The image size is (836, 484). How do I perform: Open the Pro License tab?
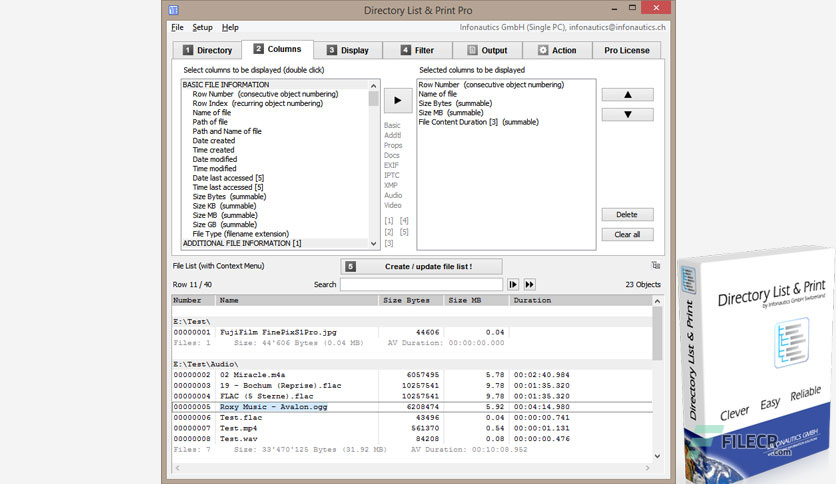tap(626, 50)
